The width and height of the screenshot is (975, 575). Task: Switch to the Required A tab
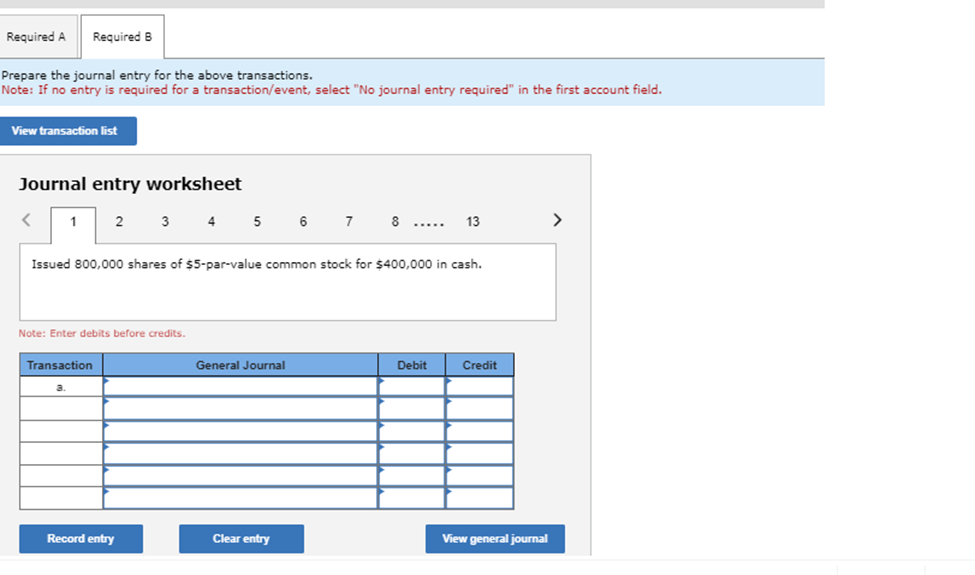point(37,37)
